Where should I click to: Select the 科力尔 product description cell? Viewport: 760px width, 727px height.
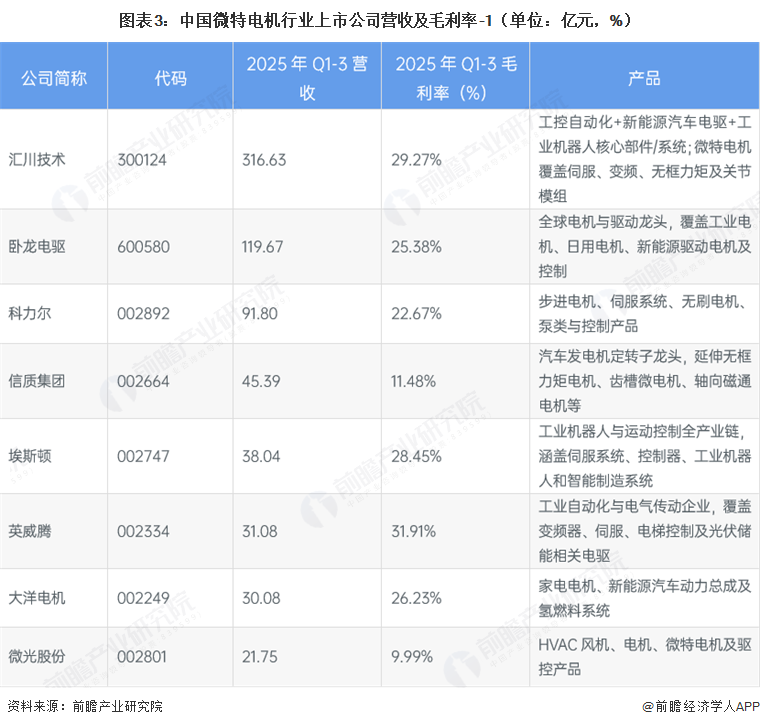[645, 314]
